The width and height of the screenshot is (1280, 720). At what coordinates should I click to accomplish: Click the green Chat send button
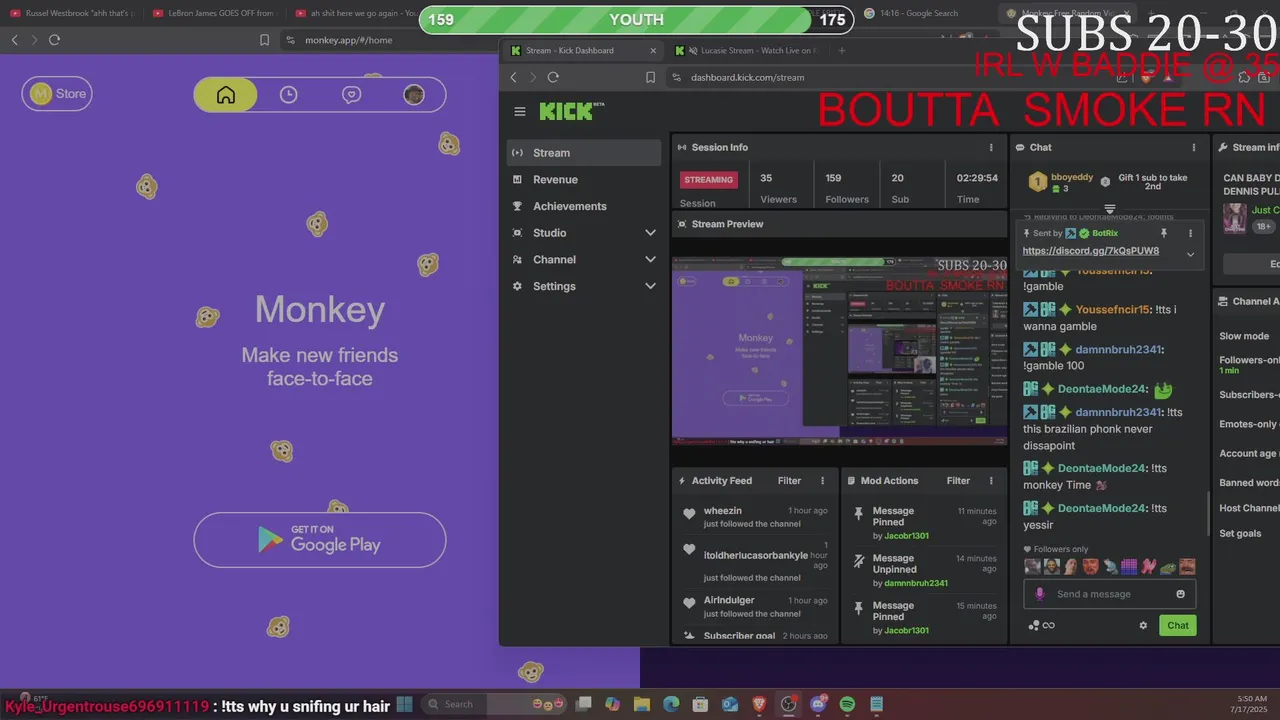click(x=1178, y=625)
